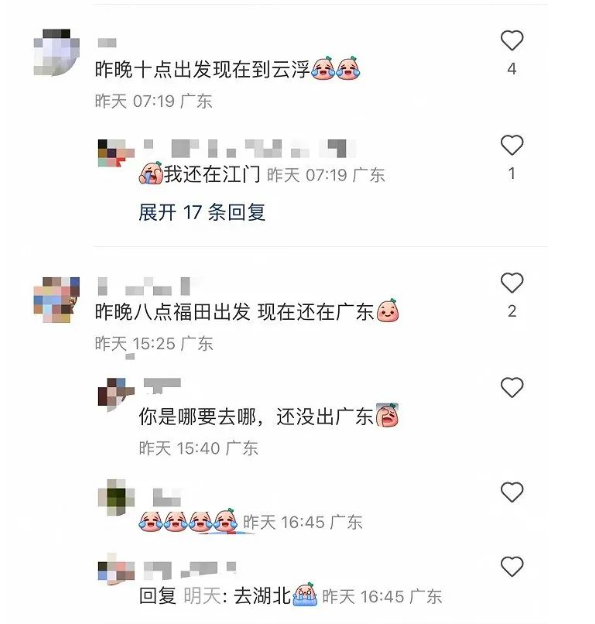This screenshot has height=624, width=595.
Task: Like the comment about arriving at 云浮
Action: tap(511, 40)
